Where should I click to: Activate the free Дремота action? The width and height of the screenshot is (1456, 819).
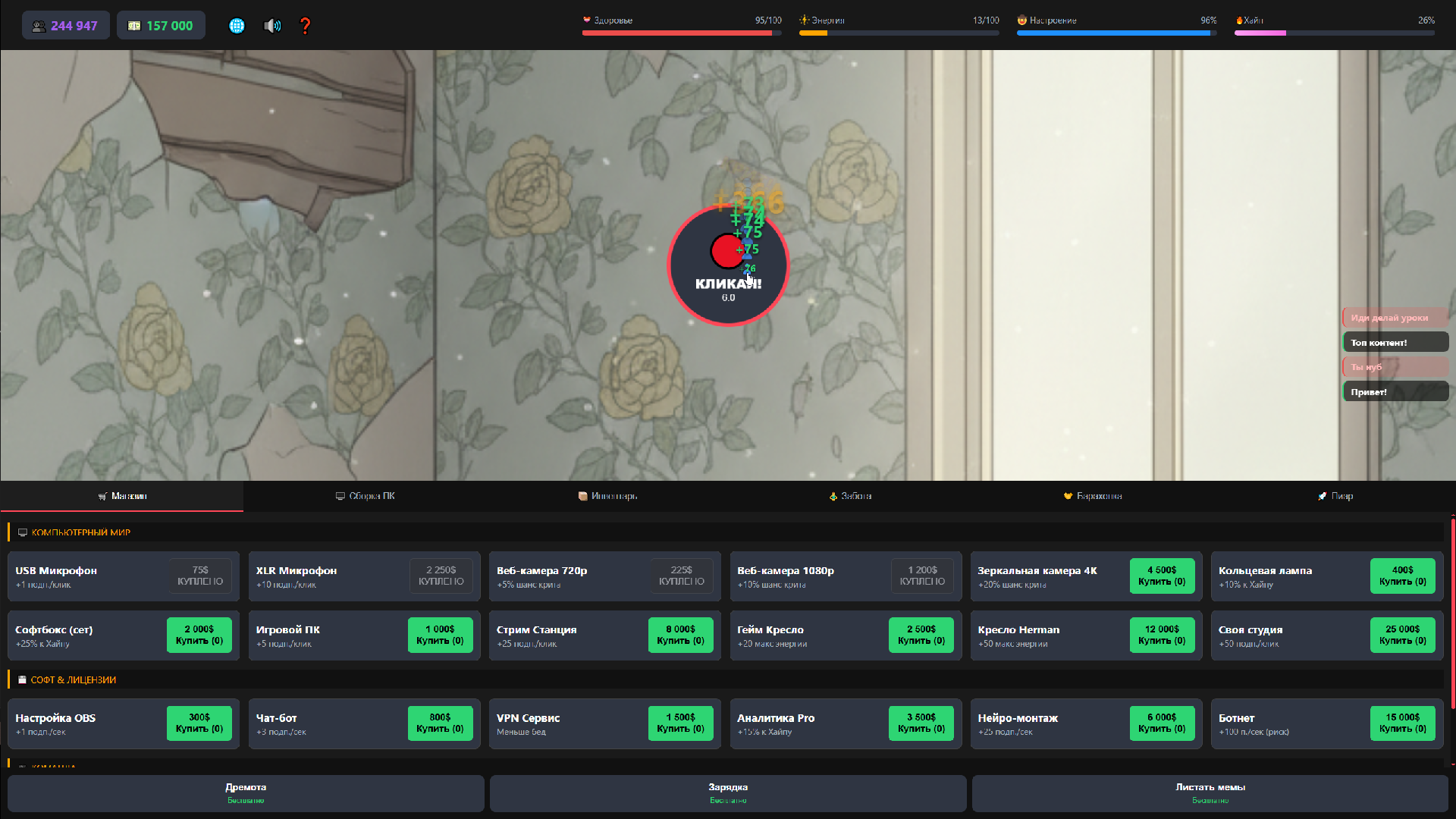244,793
